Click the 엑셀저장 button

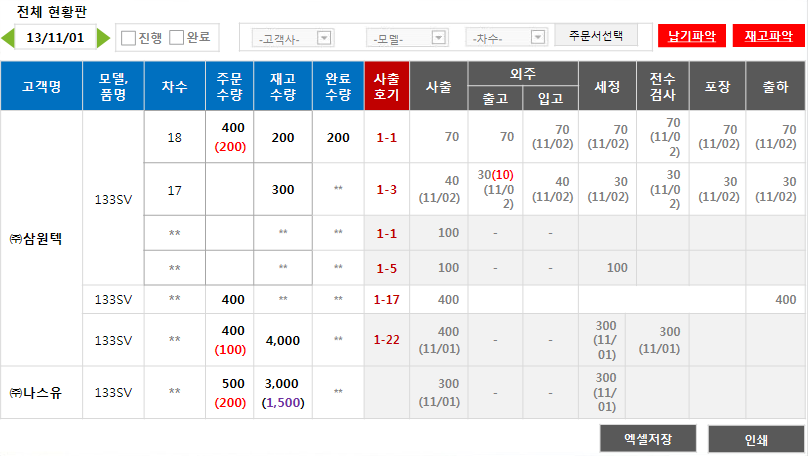tap(647, 439)
